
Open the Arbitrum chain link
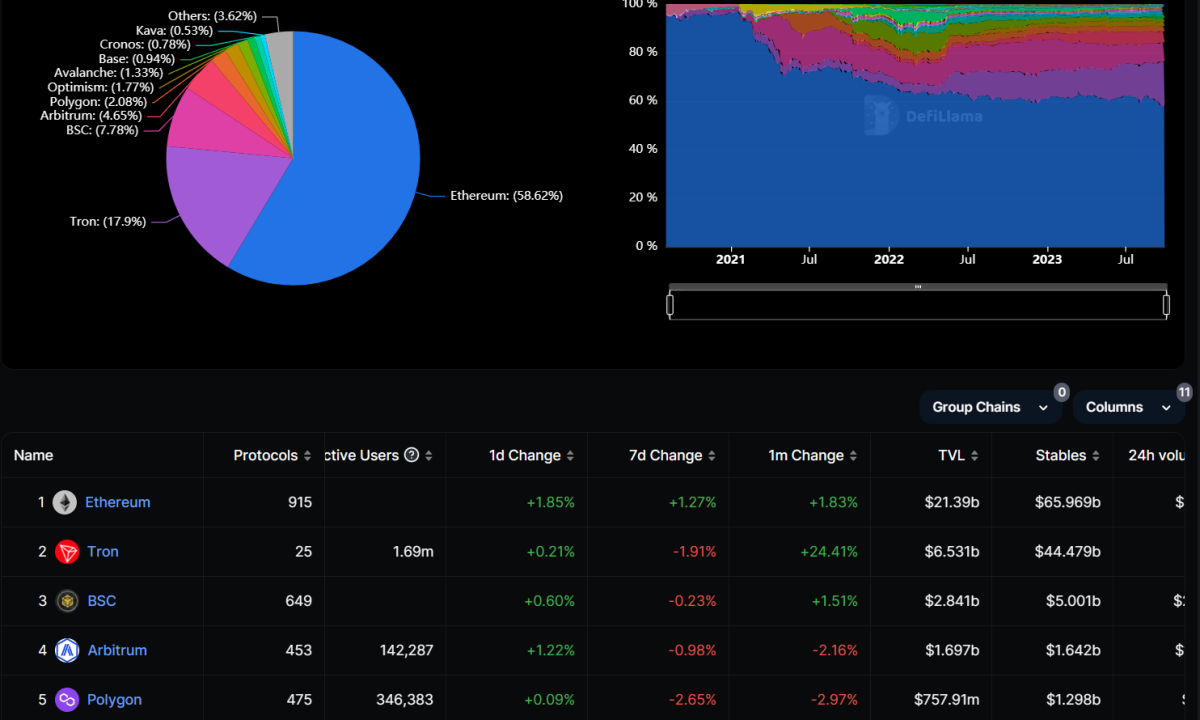tap(117, 650)
